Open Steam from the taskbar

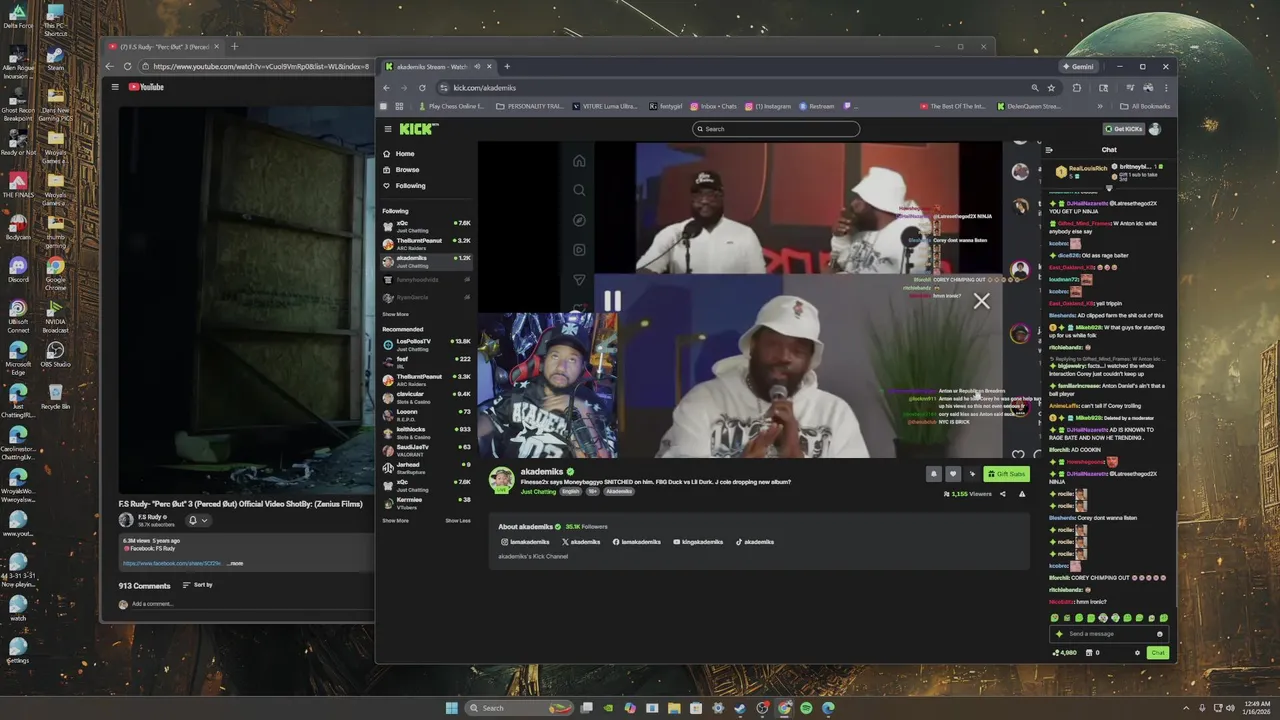[740, 708]
